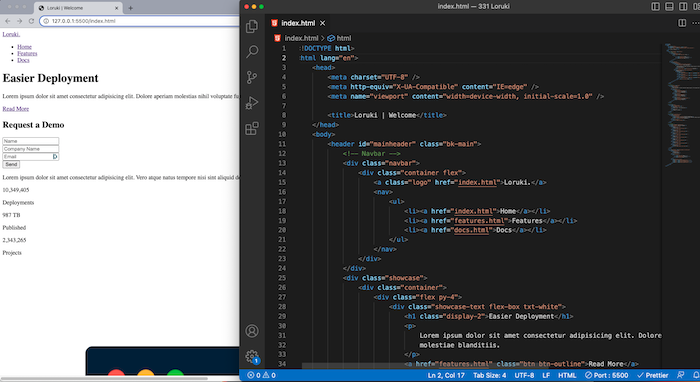Open the Run and Debug view
Screen dimensions: 700x382
click(252, 103)
